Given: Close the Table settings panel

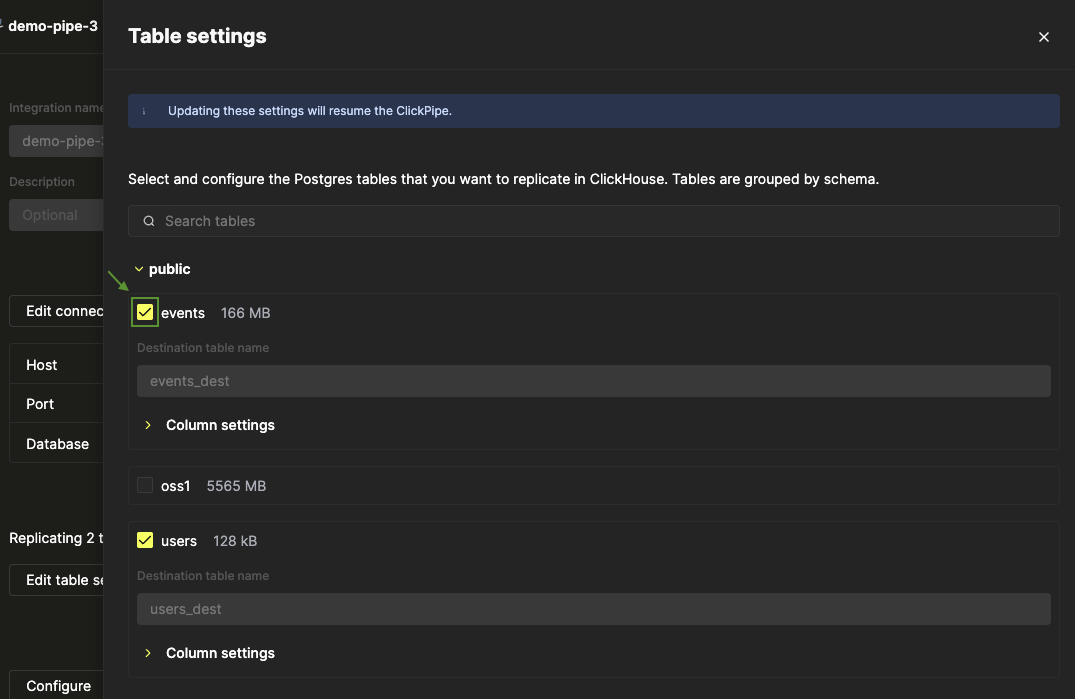Looking at the screenshot, I should tap(1043, 37).
